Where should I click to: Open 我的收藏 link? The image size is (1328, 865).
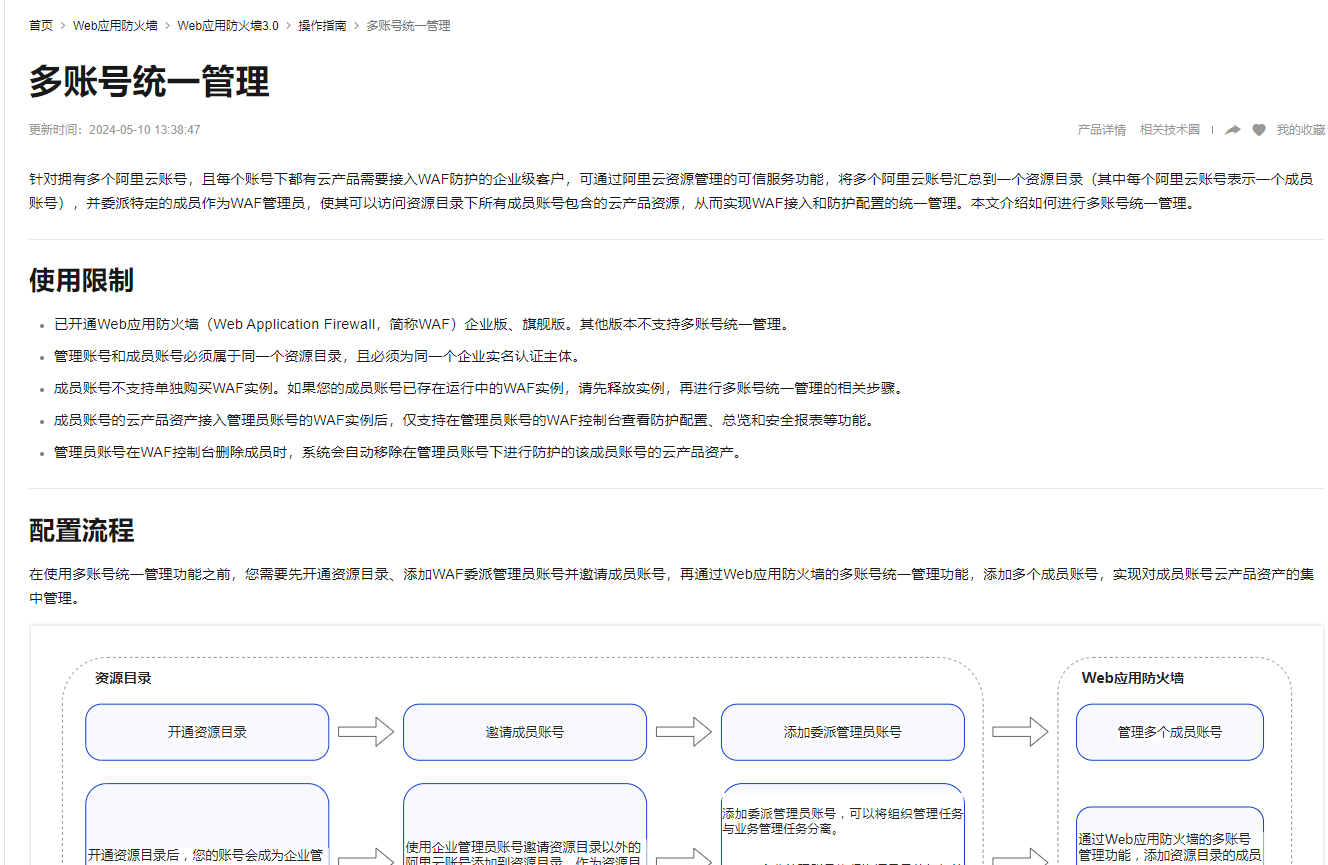tap(1300, 130)
